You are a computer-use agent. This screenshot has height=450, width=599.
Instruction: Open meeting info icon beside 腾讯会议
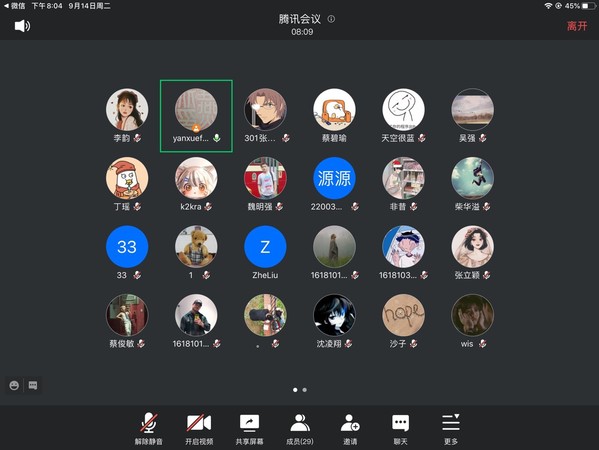(331, 19)
